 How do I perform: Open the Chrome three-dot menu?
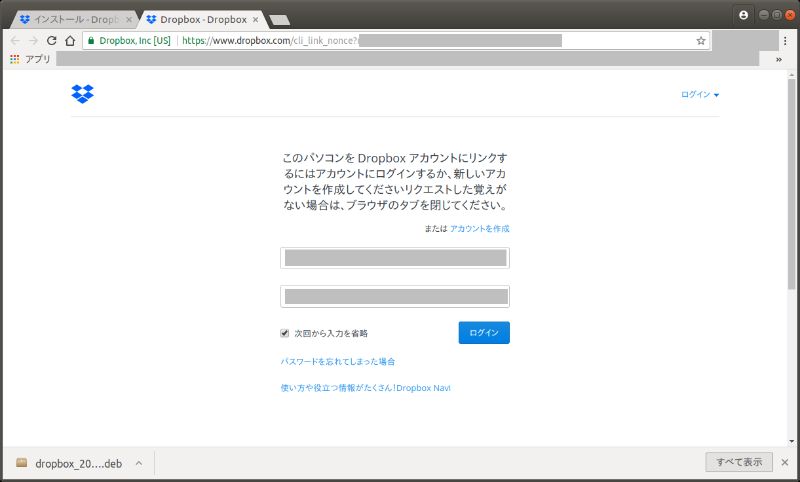[x=785, y=41]
